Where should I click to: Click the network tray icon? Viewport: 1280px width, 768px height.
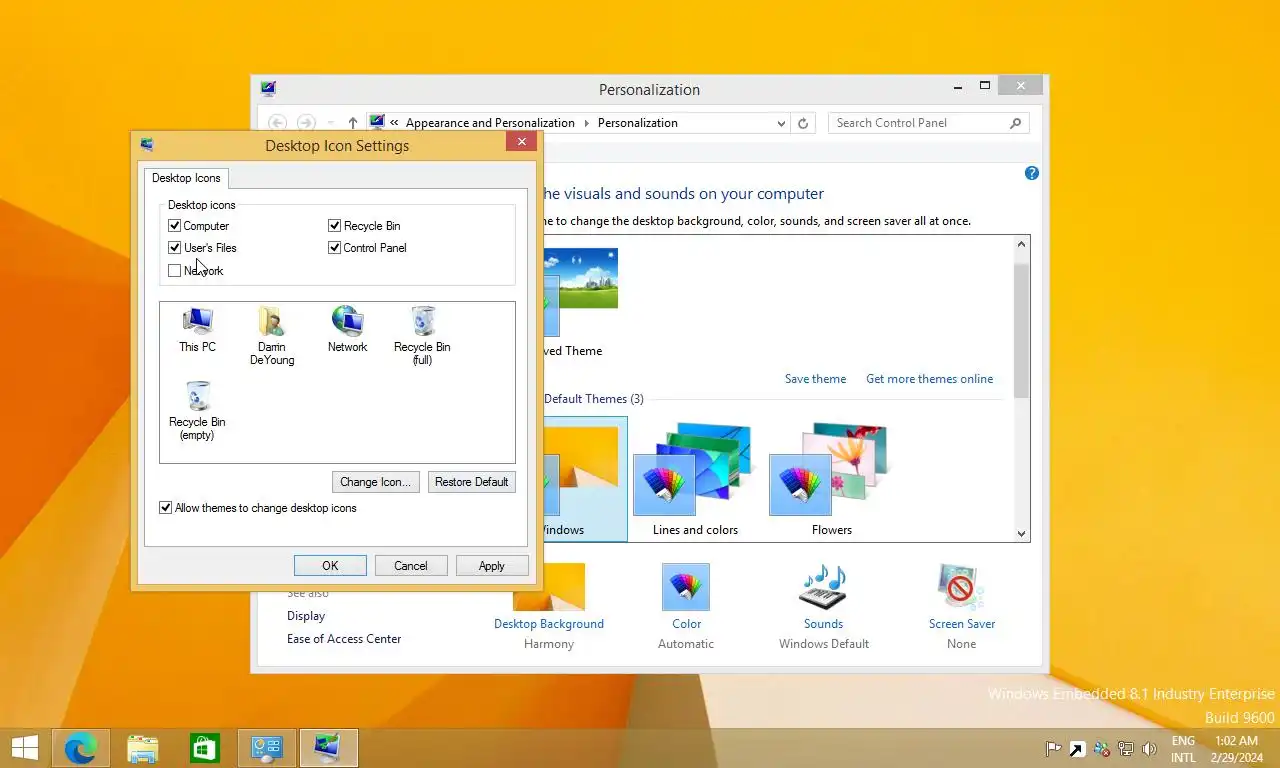point(1125,748)
